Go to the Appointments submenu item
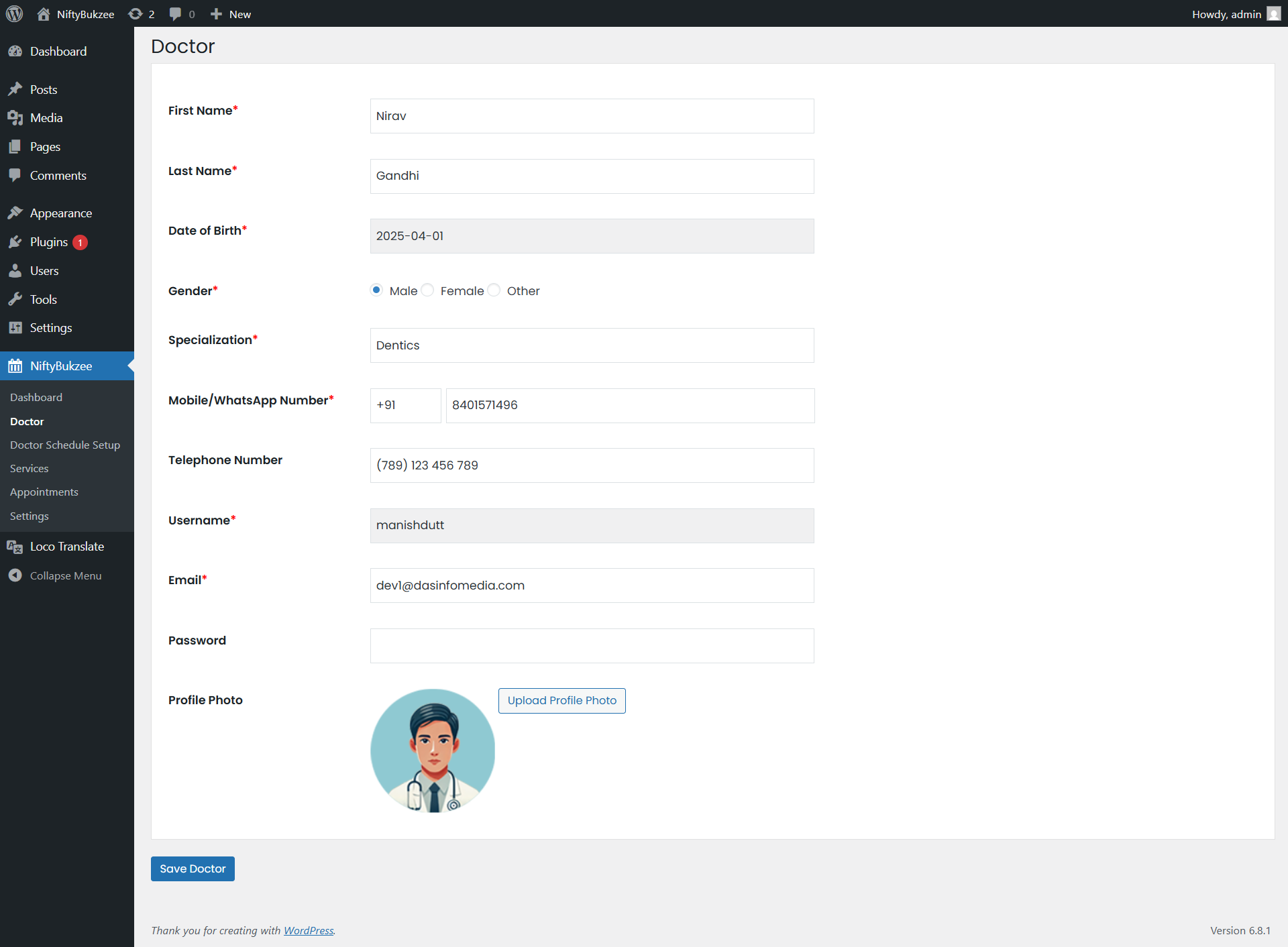Screen dimensions: 1288x947 pos(44,492)
